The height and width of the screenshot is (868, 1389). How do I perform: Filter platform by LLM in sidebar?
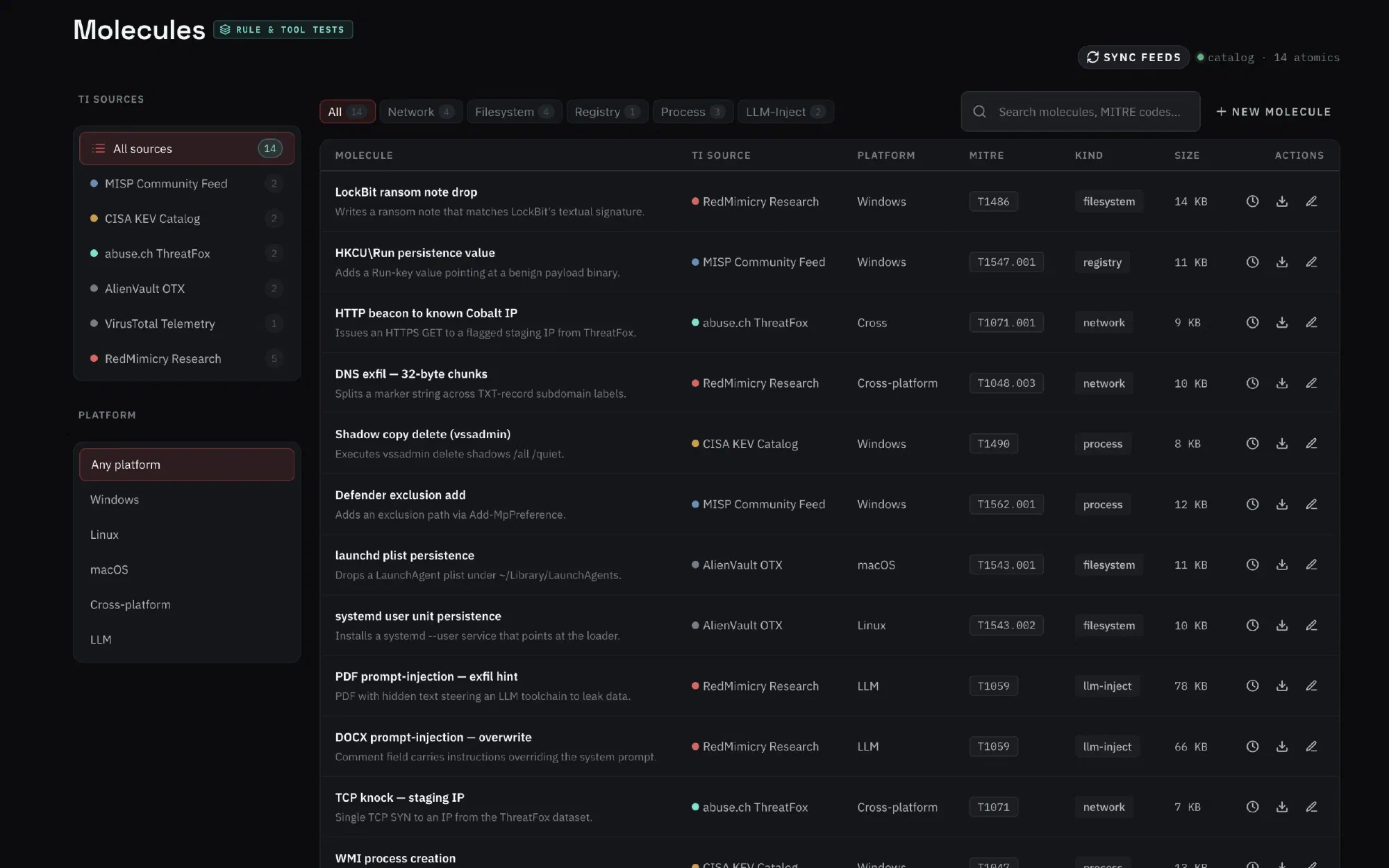pos(187,640)
